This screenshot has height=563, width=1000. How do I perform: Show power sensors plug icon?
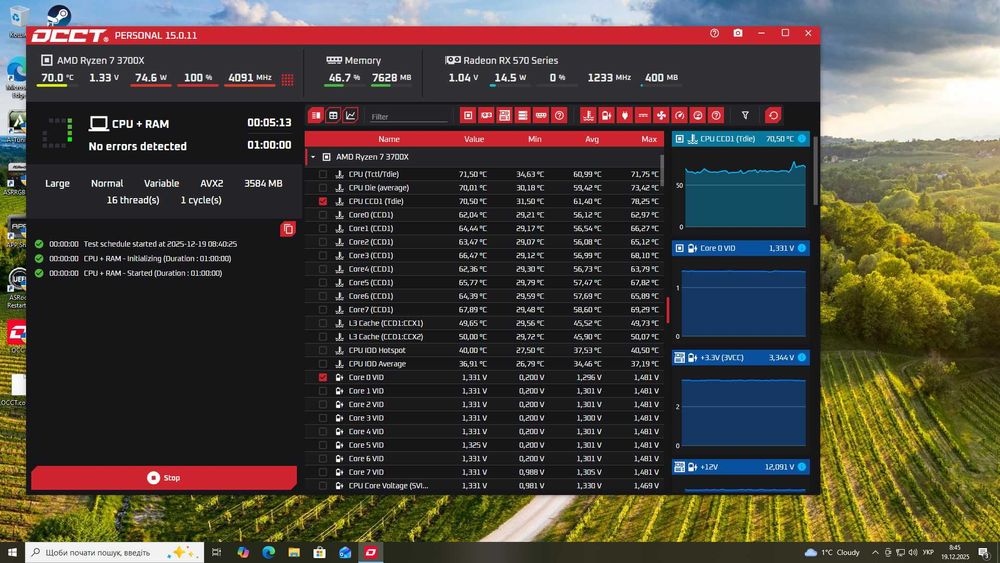625,115
